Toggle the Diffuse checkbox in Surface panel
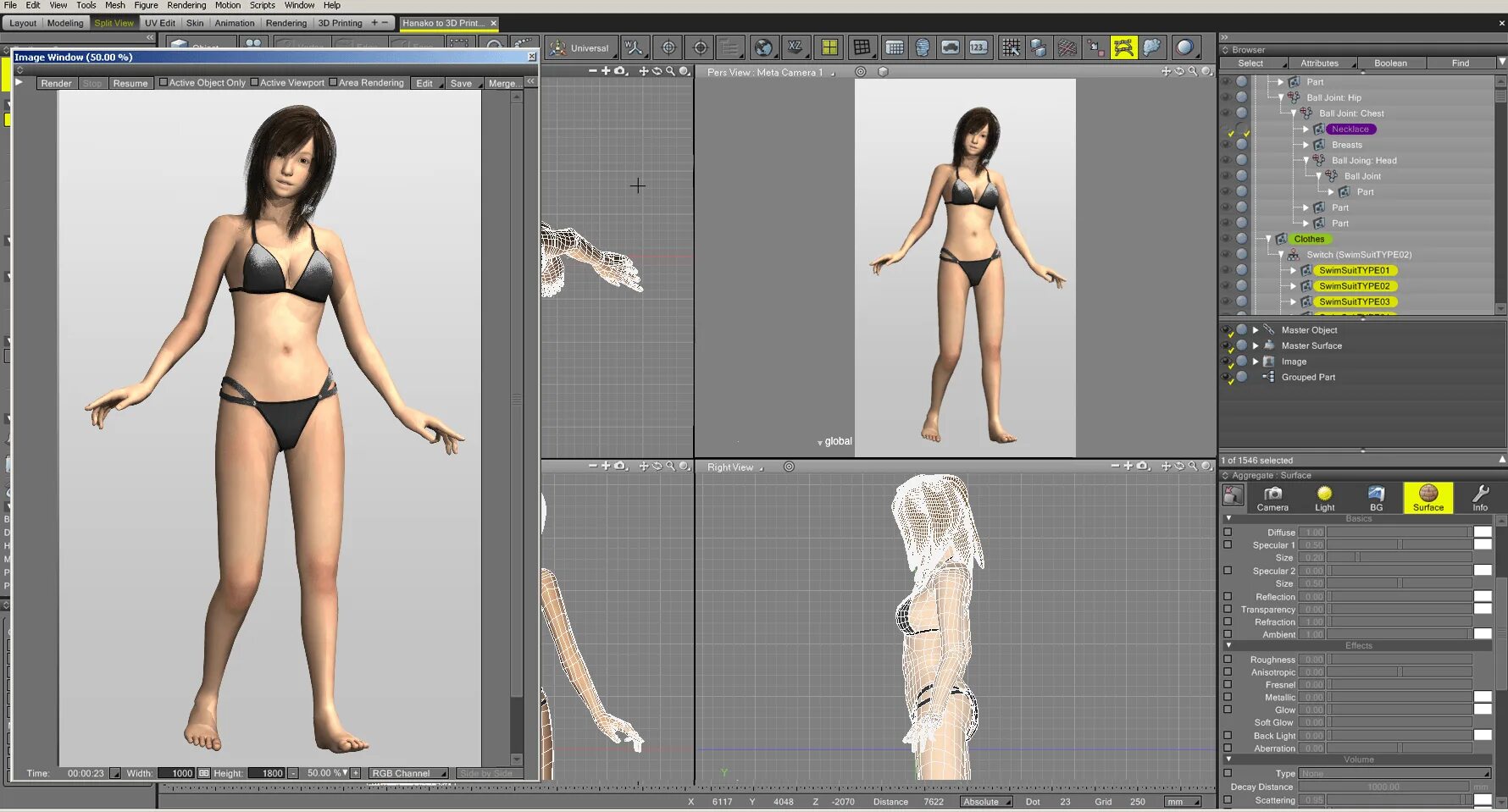 coord(1228,532)
